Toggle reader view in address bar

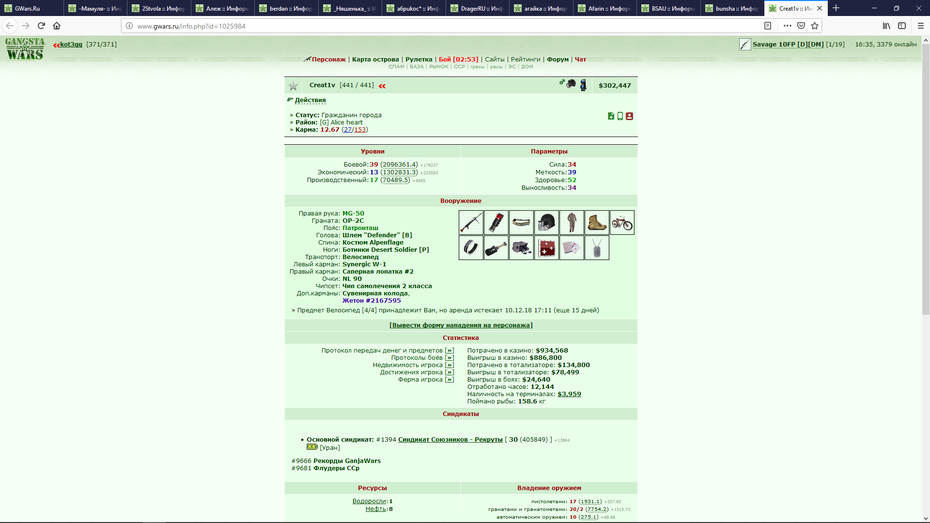pos(767,25)
